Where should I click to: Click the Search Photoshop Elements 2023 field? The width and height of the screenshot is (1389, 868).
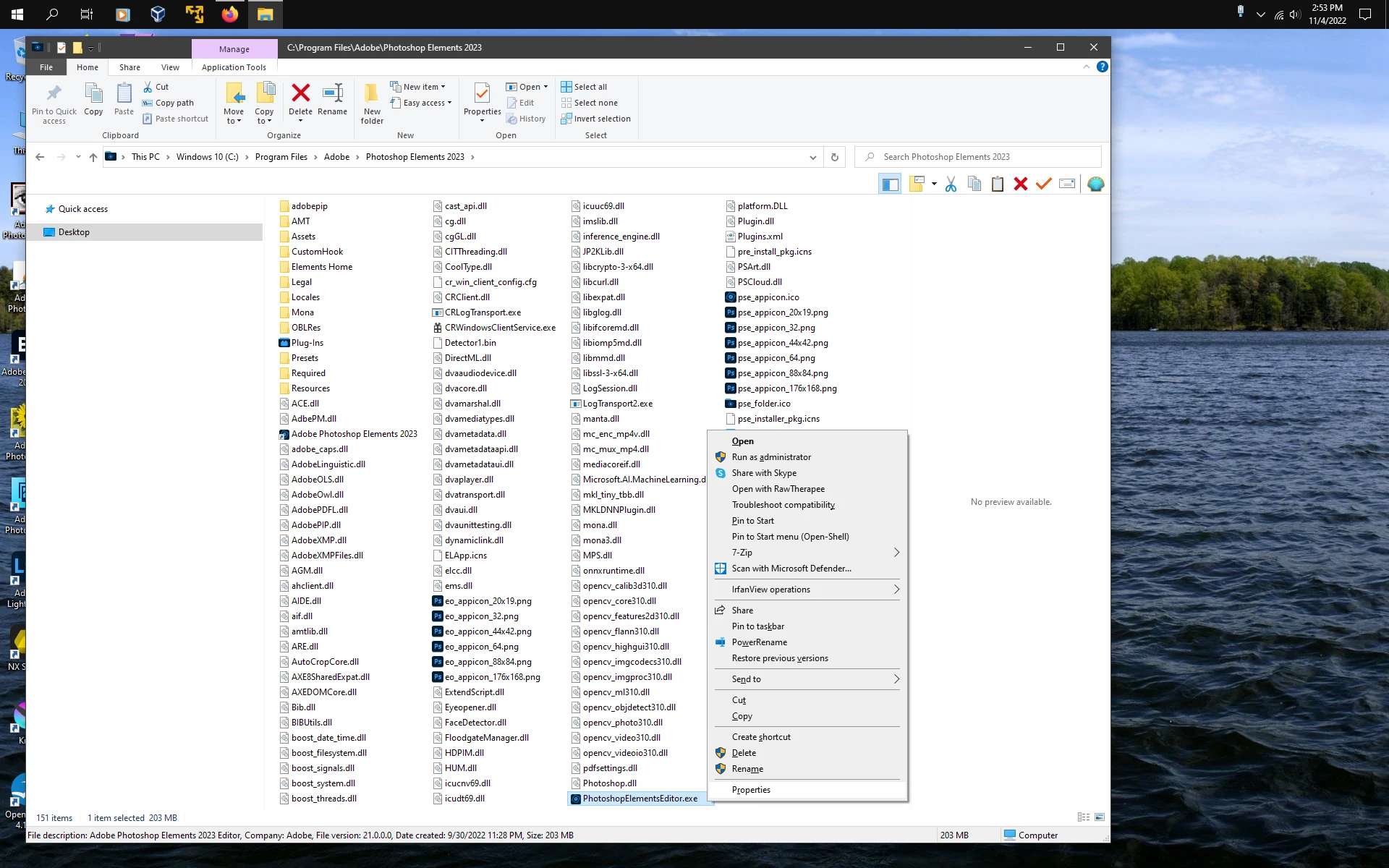click(984, 157)
